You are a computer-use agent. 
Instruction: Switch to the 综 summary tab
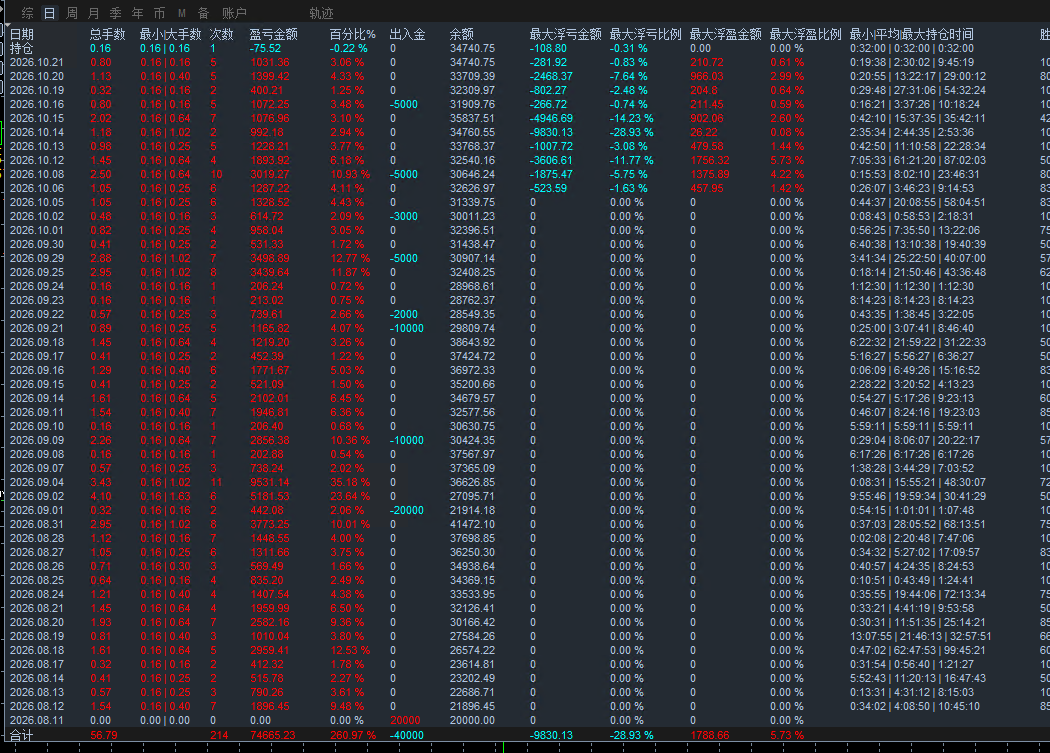pos(27,13)
